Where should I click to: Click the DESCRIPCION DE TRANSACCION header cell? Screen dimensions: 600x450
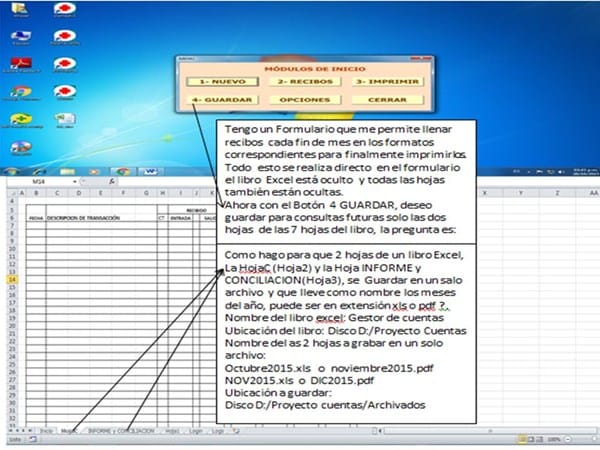[x=101, y=218]
